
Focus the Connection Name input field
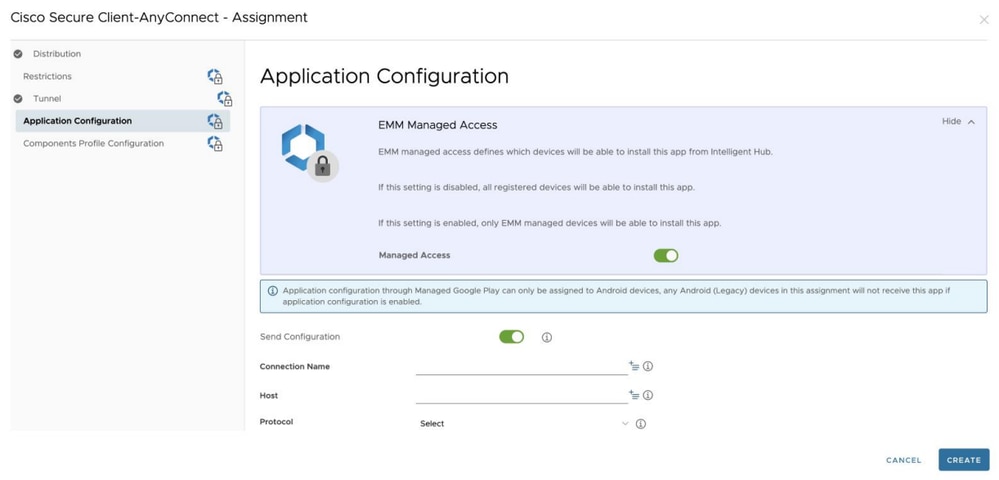(521, 367)
